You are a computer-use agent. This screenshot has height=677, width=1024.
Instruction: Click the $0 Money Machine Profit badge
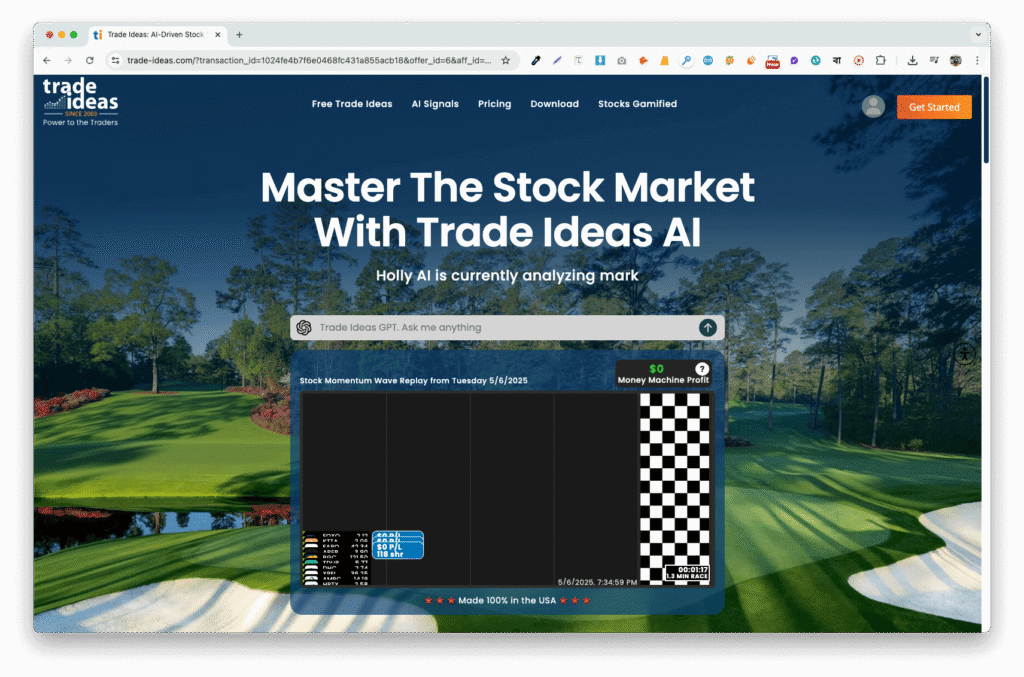(663, 373)
